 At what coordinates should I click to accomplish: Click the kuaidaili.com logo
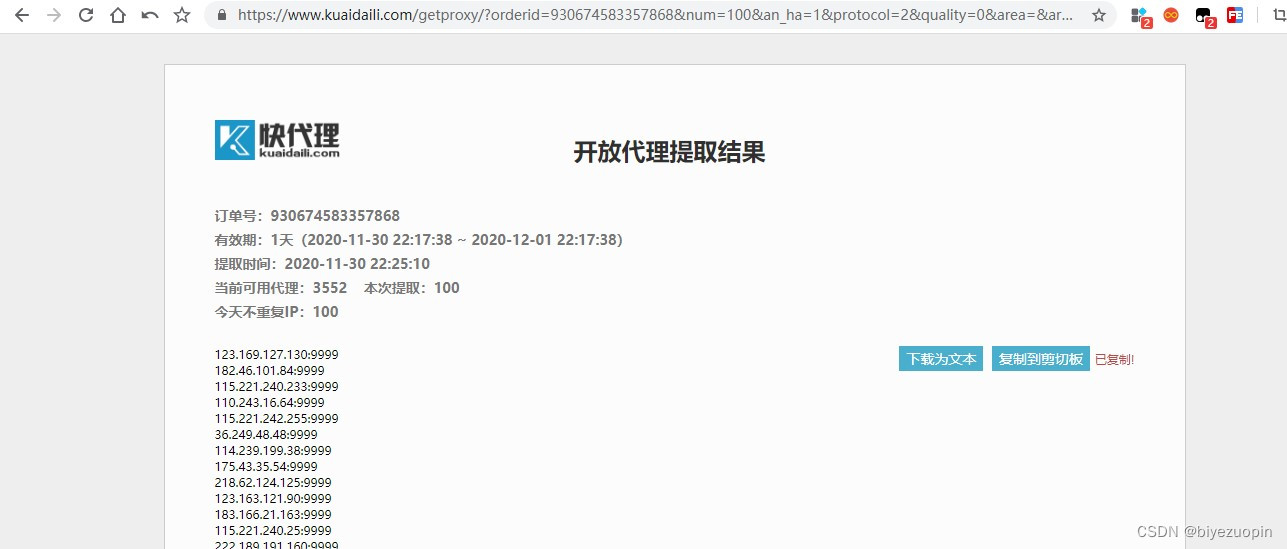277,140
